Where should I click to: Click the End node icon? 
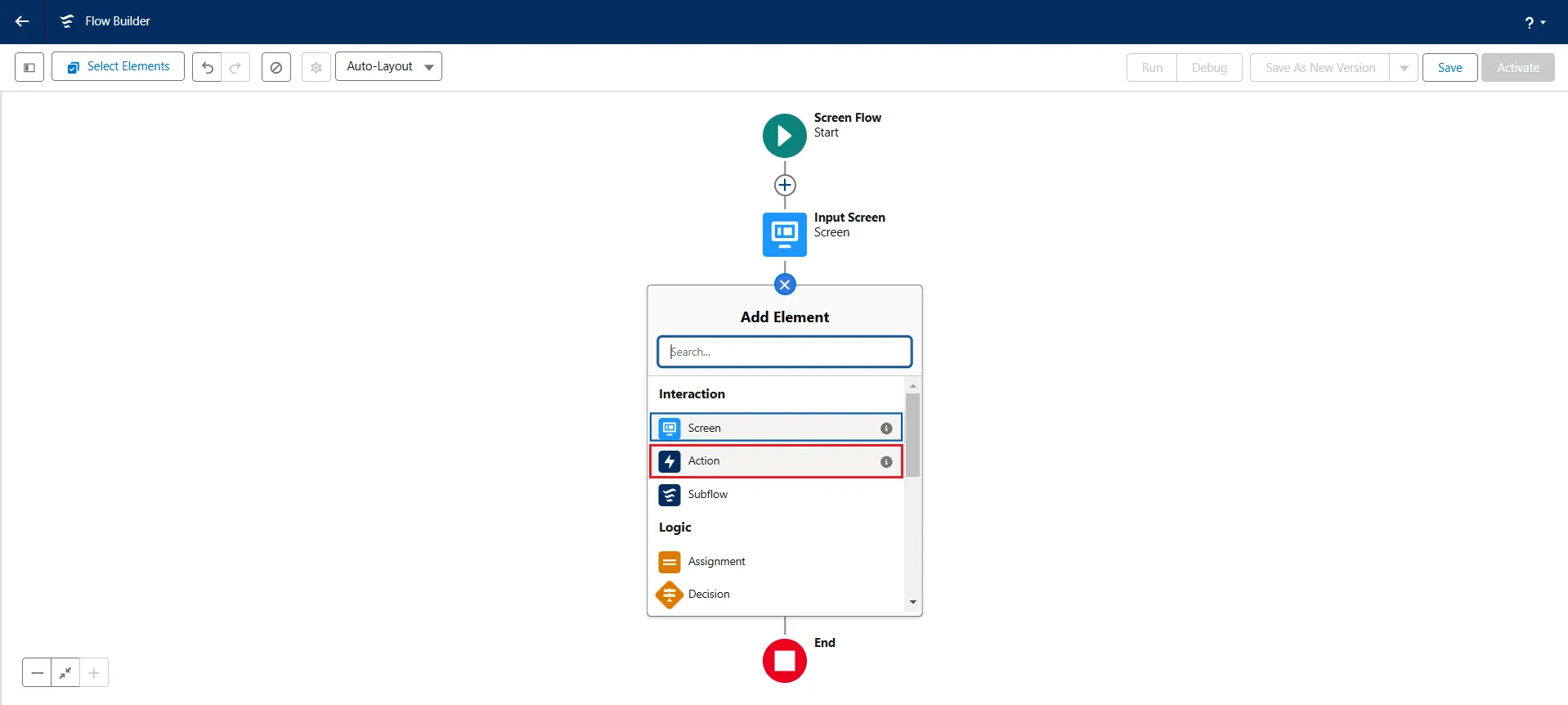pyautogui.click(x=784, y=661)
